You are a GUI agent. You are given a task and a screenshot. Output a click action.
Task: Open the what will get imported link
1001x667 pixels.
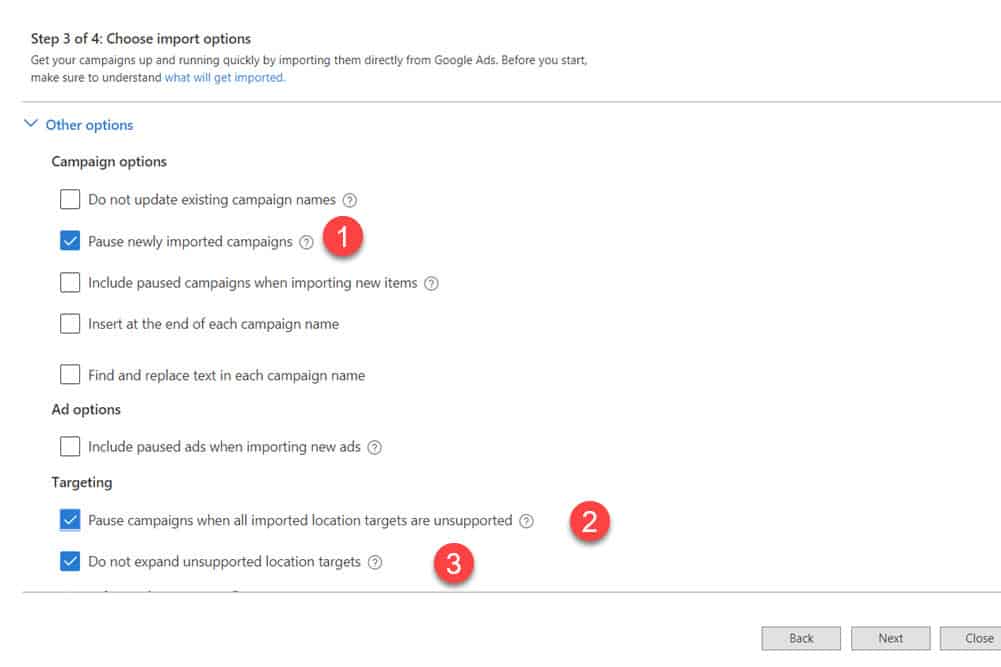(x=225, y=77)
